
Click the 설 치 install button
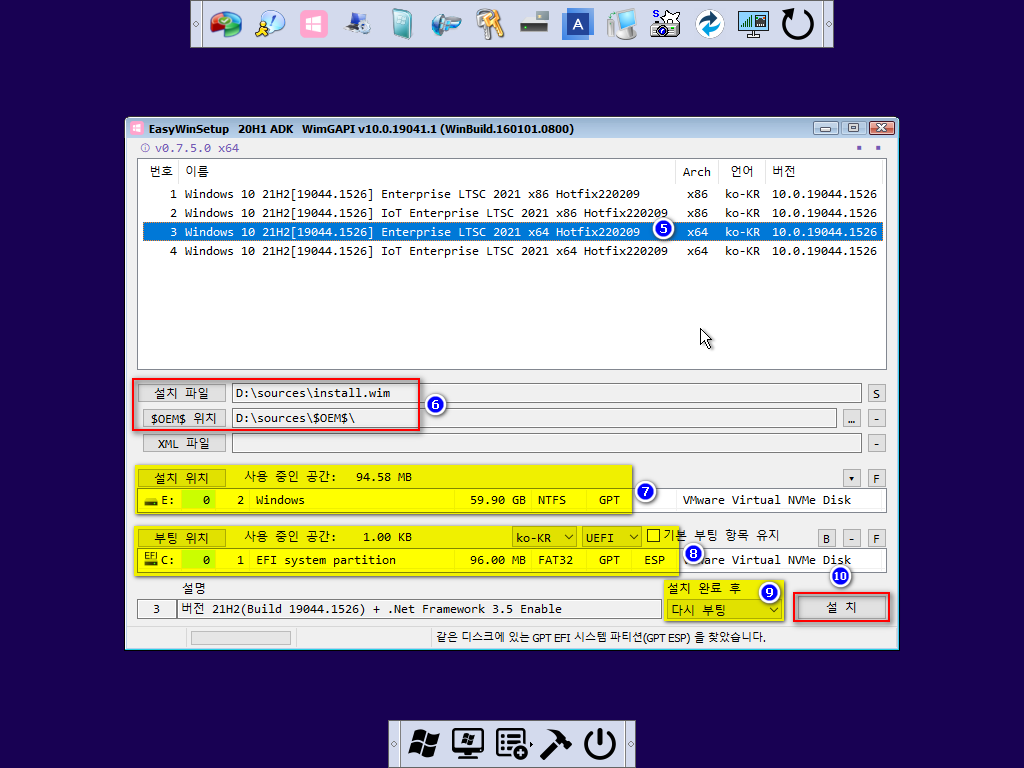tap(841, 607)
